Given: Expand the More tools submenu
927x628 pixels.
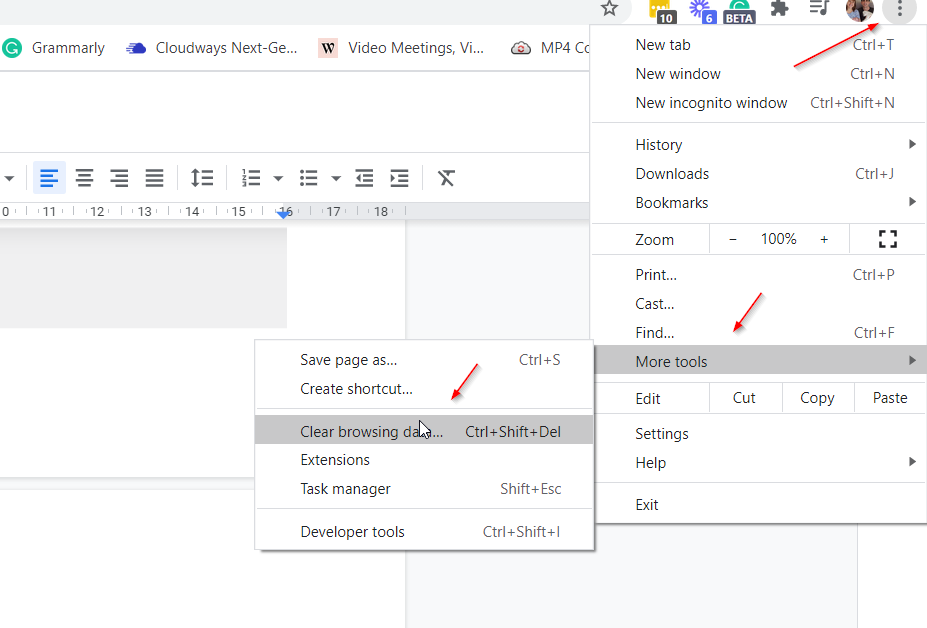Looking at the screenshot, I should [760, 361].
